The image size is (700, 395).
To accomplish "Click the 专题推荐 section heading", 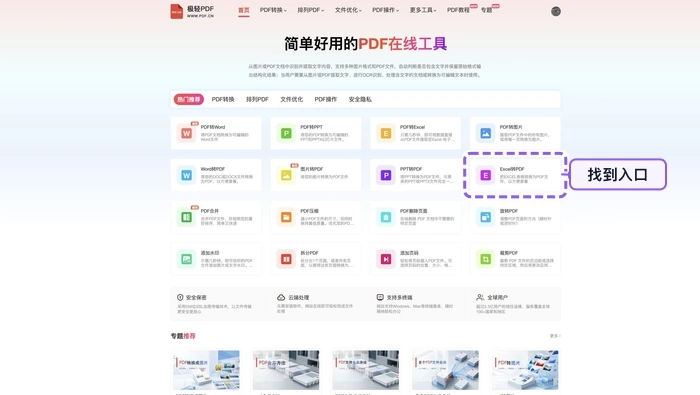I will [x=183, y=336].
